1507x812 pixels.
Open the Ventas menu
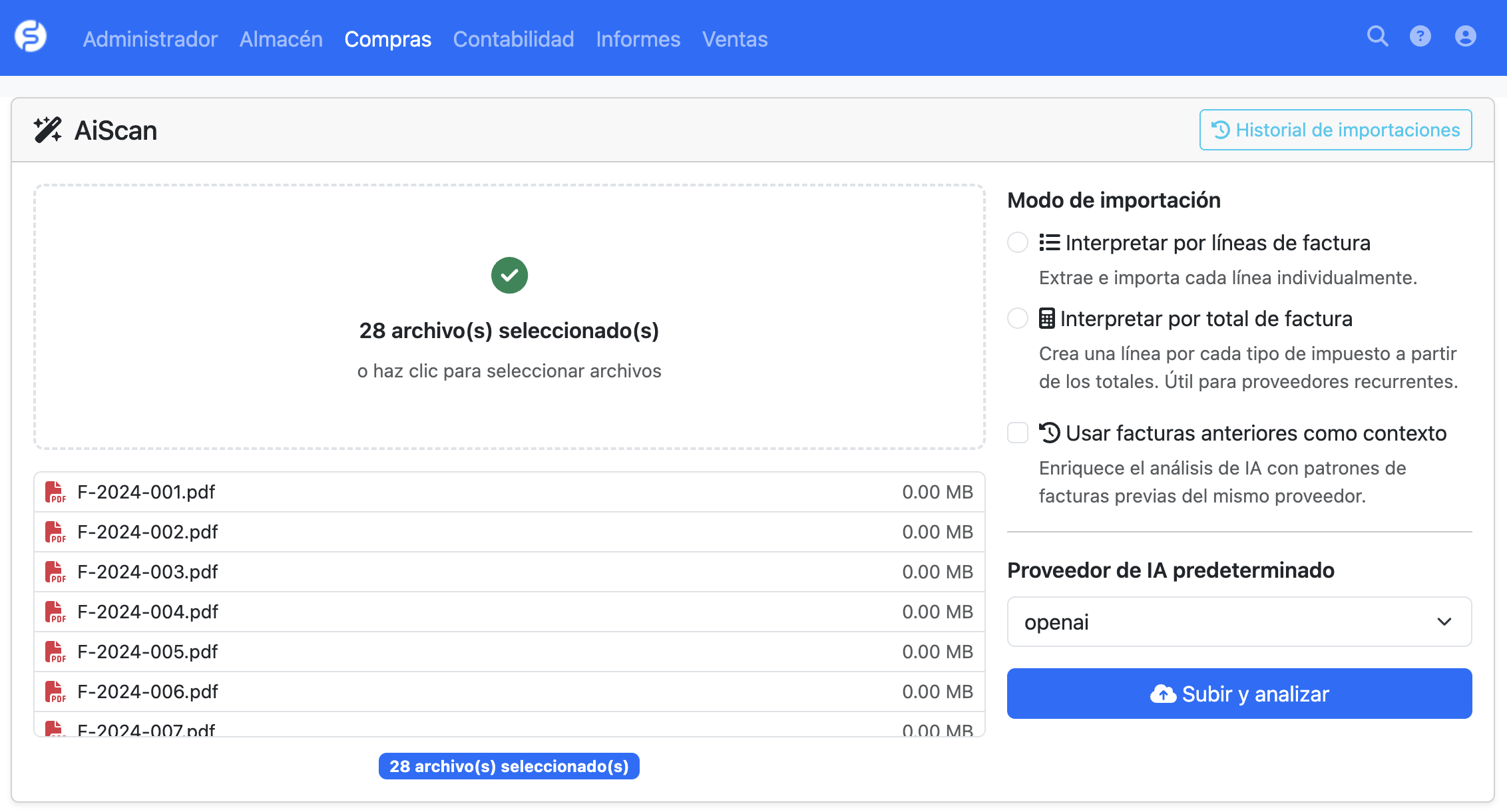click(734, 39)
